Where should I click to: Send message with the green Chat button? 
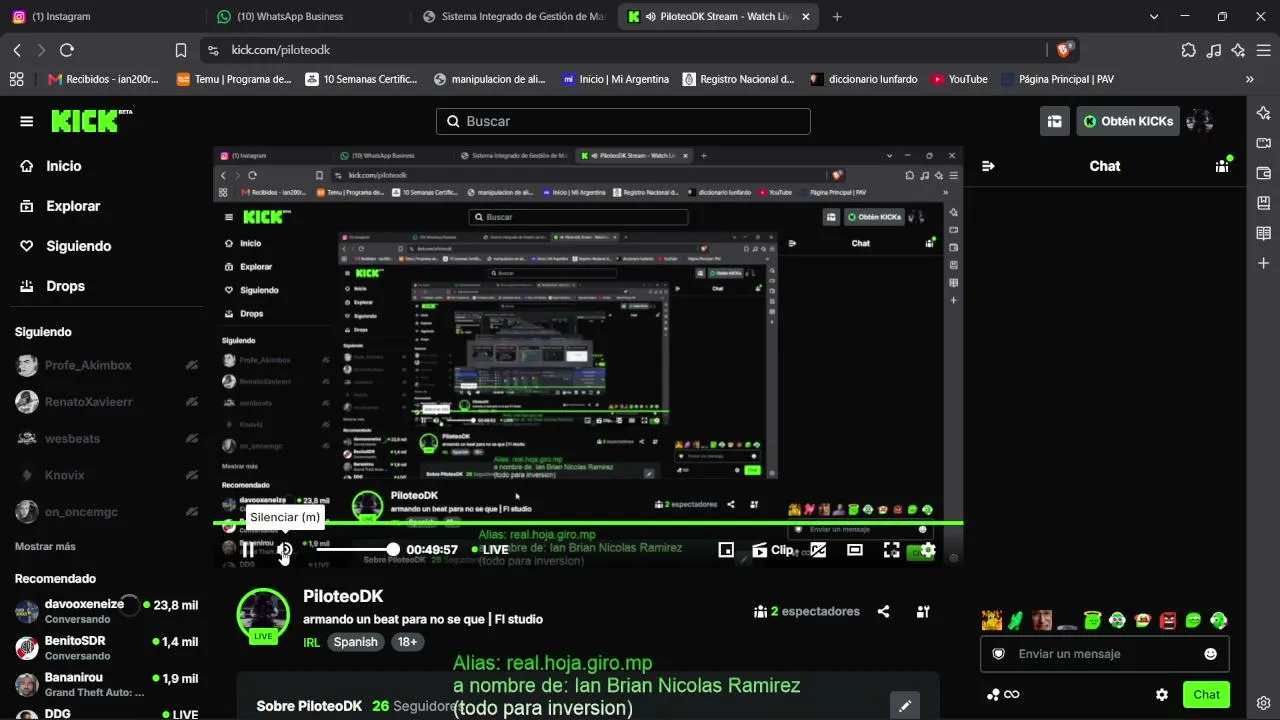point(1206,694)
